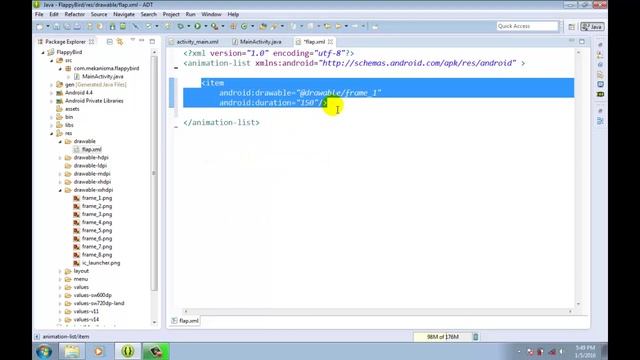Collapse the src folder

coord(52,60)
